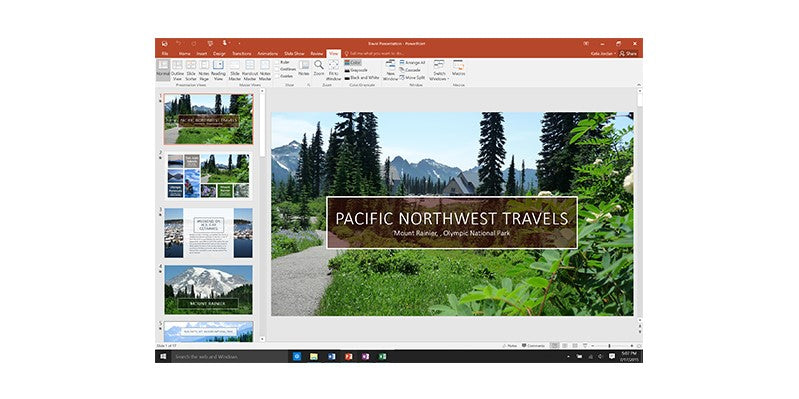Image resolution: width=799 pixels, height=399 pixels.
Task: Switch to the Insert tab
Action: [202, 54]
